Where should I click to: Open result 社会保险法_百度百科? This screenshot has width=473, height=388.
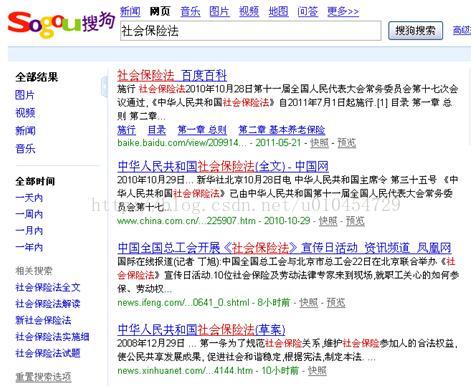tap(172, 76)
